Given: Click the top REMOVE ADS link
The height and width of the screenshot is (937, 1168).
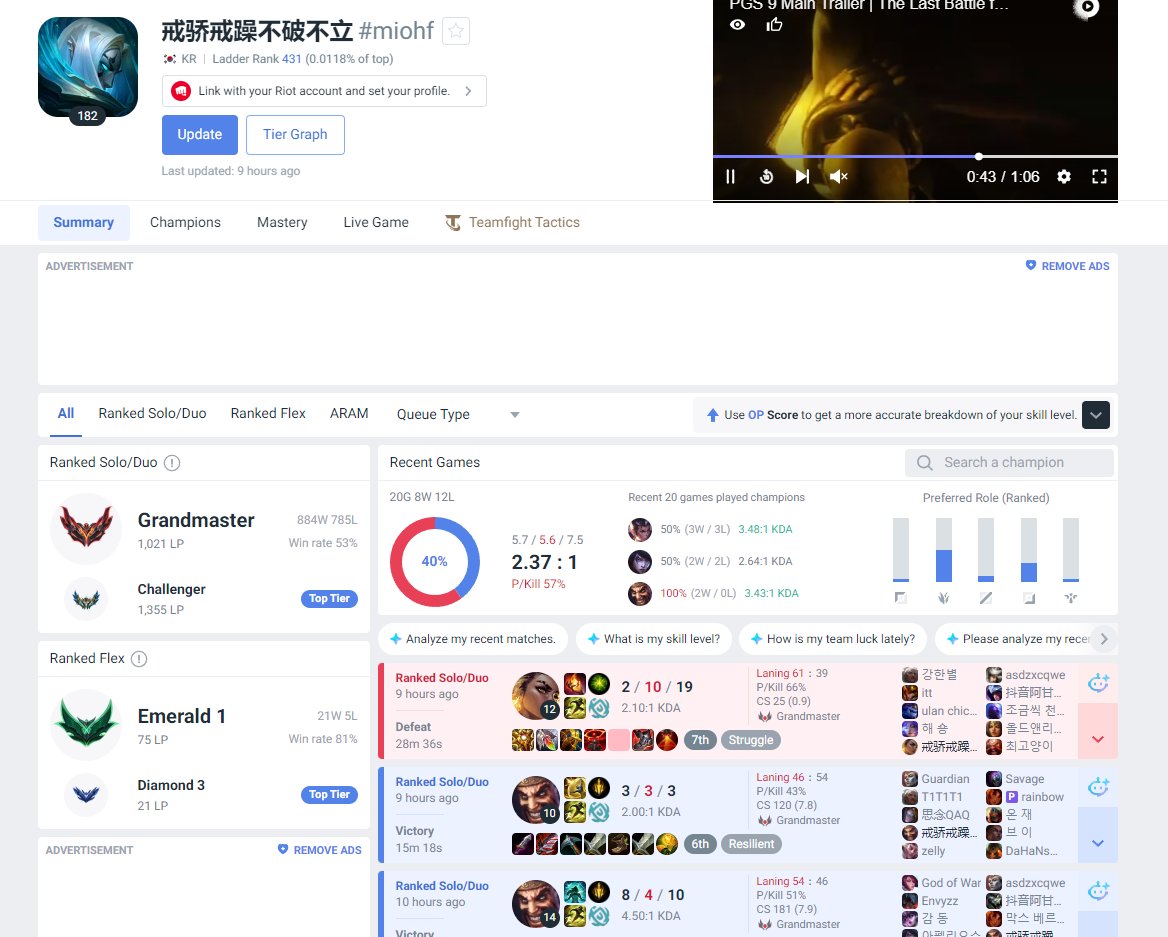Looking at the screenshot, I should pyautogui.click(x=1067, y=266).
